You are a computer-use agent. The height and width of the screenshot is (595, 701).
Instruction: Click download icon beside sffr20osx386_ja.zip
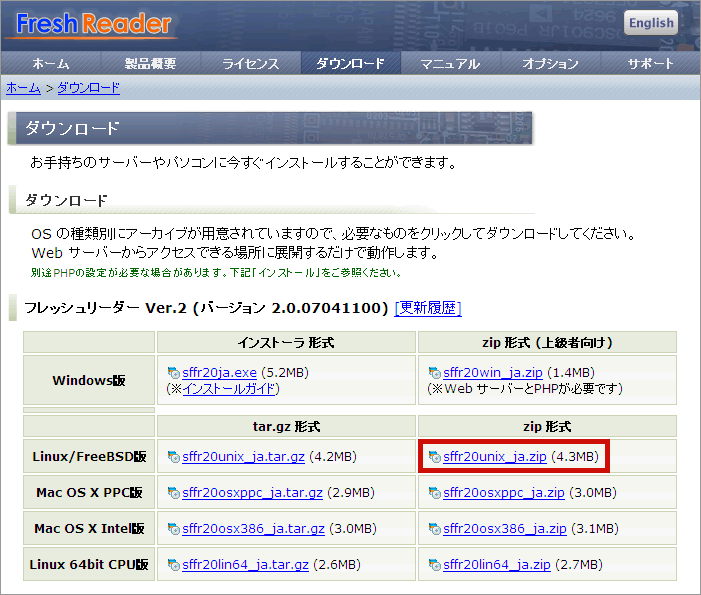pos(435,529)
